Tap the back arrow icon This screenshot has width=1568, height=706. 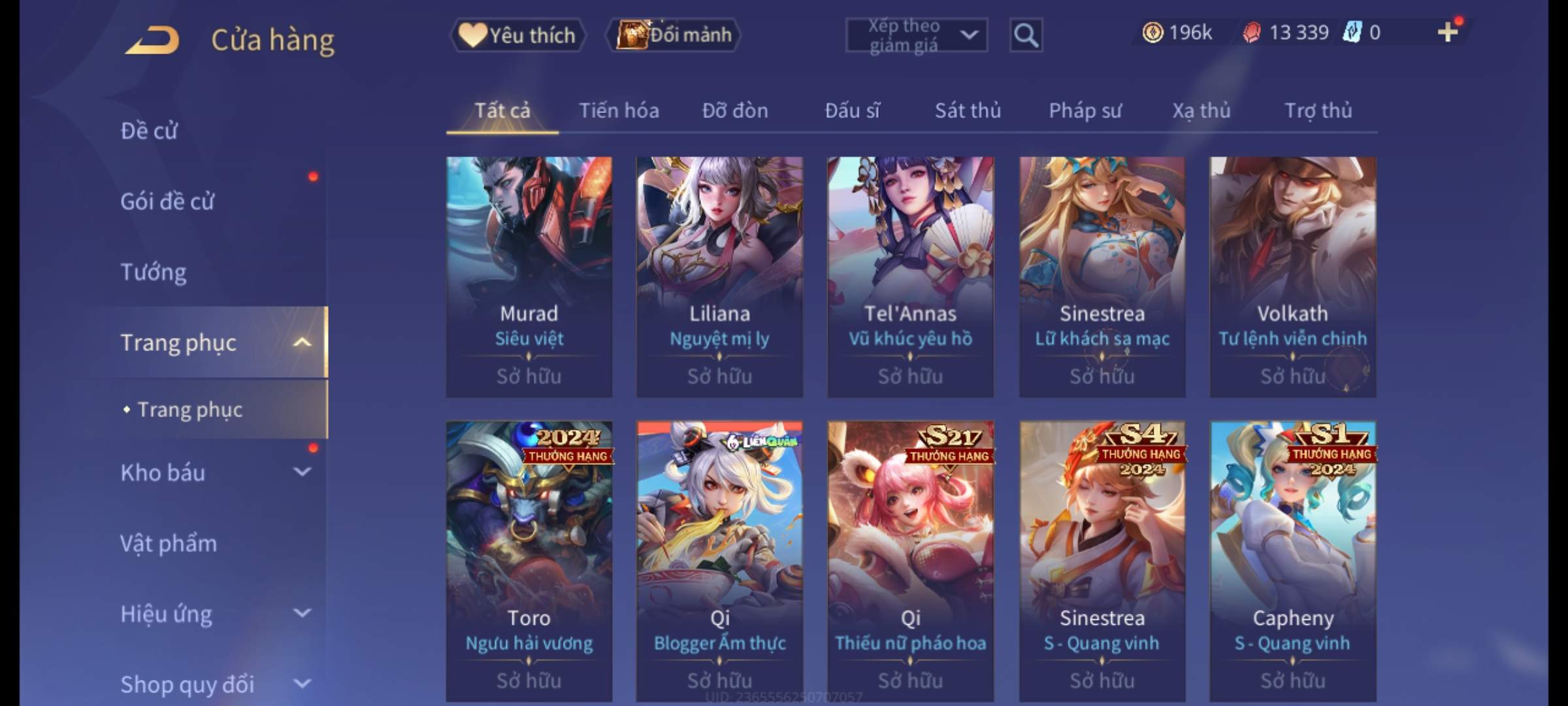tap(153, 40)
